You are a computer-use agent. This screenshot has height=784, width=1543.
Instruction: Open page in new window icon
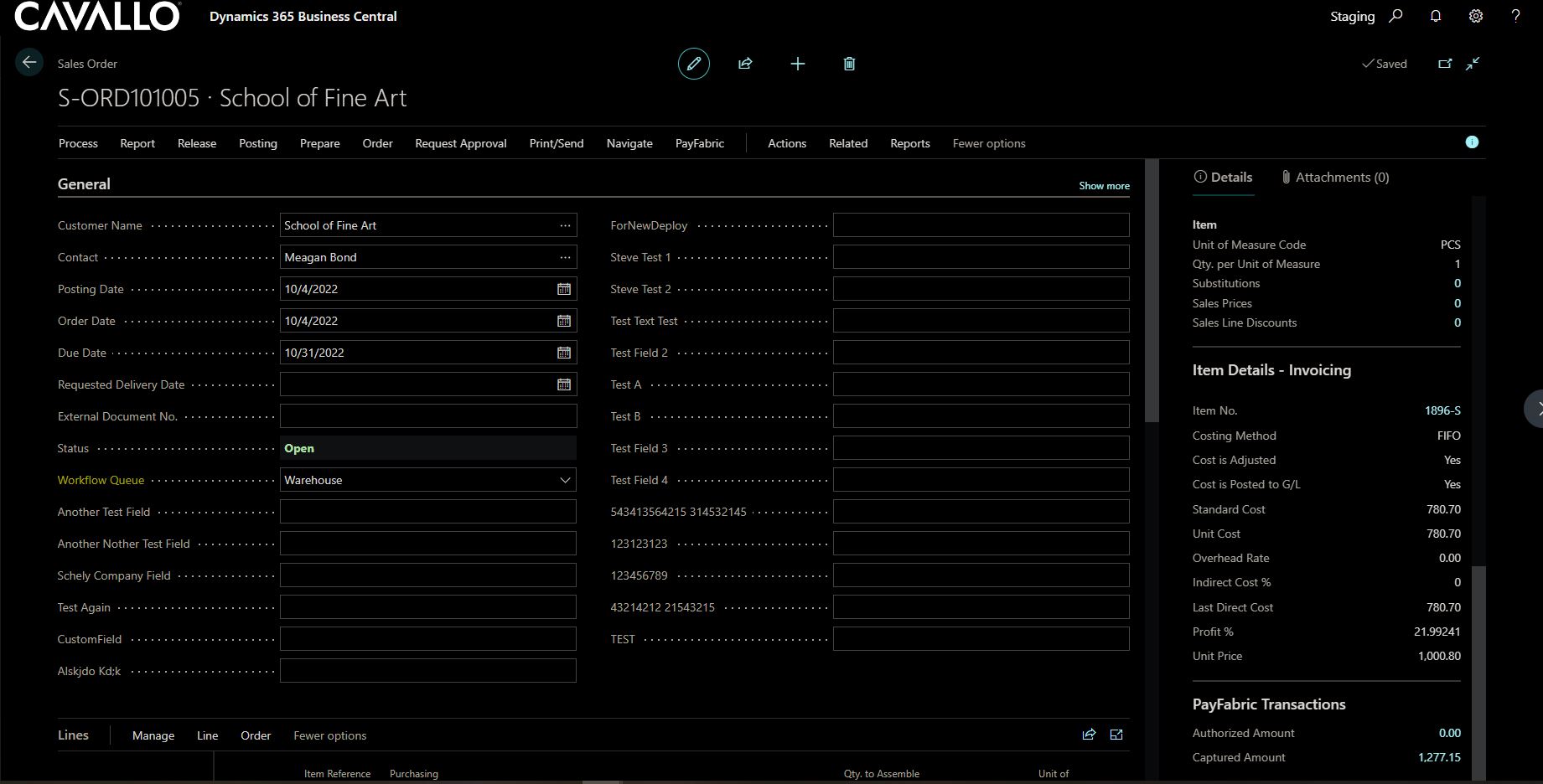tap(1445, 64)
